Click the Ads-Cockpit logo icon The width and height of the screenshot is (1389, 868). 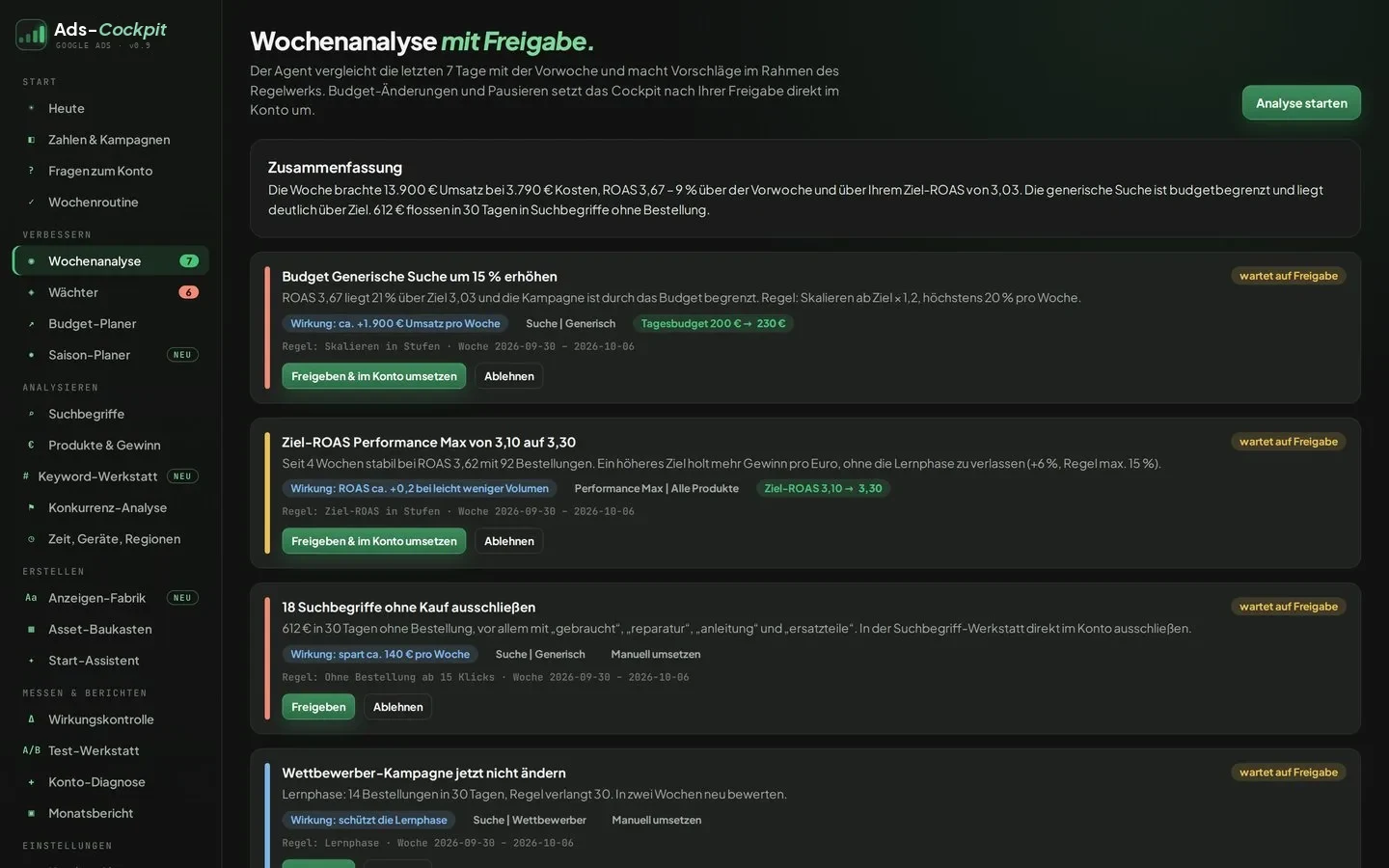pos(31,35)
